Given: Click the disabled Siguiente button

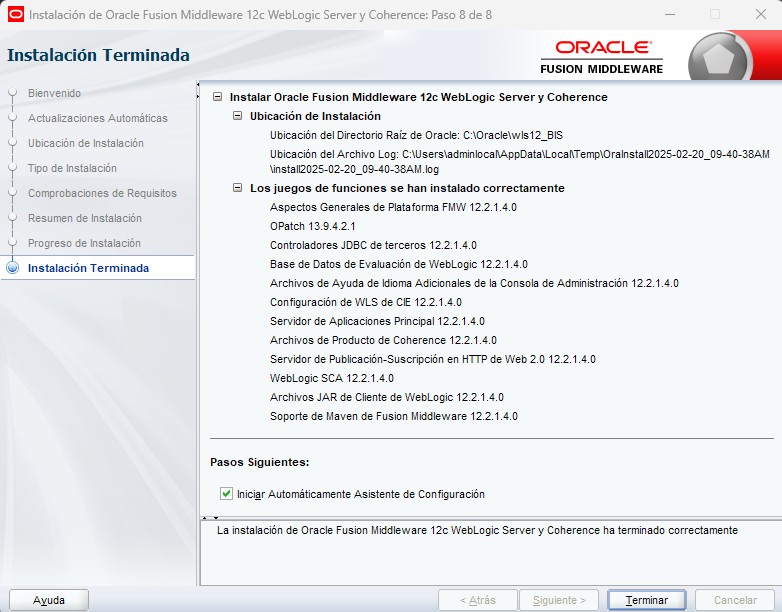Looking at the screenshot, I should [559, 600].
